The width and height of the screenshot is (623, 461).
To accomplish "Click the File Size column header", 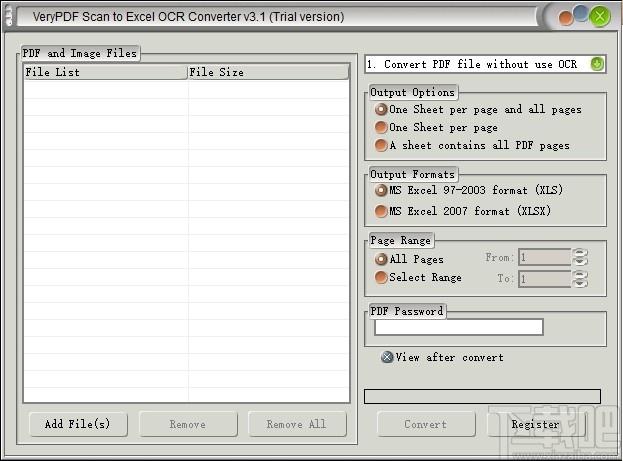I will 268,72.
